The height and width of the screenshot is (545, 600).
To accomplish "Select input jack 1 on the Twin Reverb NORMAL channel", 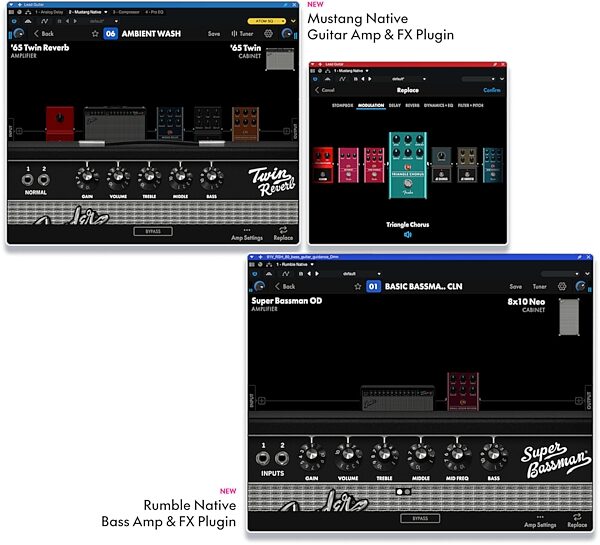I will (28, 179).
